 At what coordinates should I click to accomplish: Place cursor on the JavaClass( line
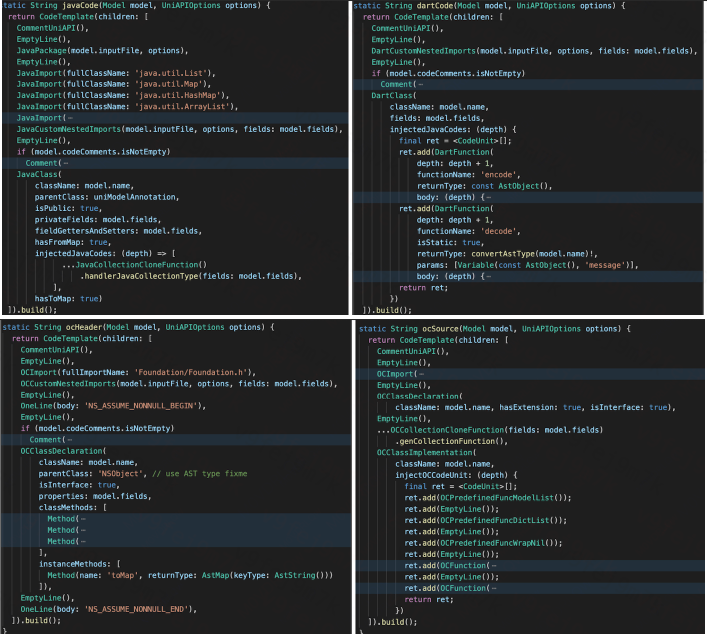tap(39, 175)
